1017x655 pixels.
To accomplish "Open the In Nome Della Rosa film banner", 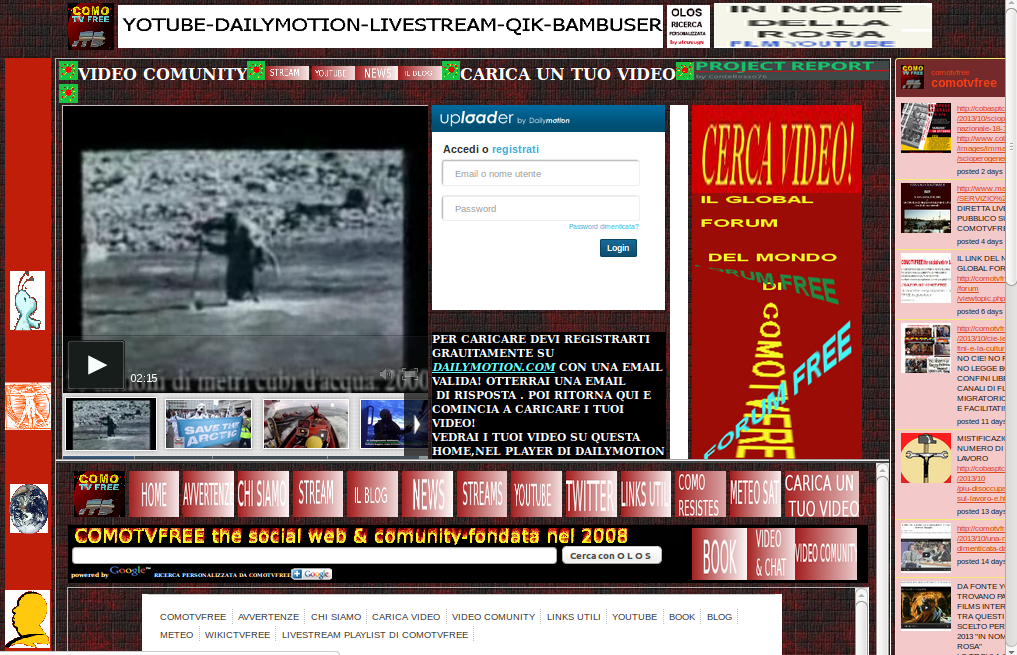I will pos(822,26).
